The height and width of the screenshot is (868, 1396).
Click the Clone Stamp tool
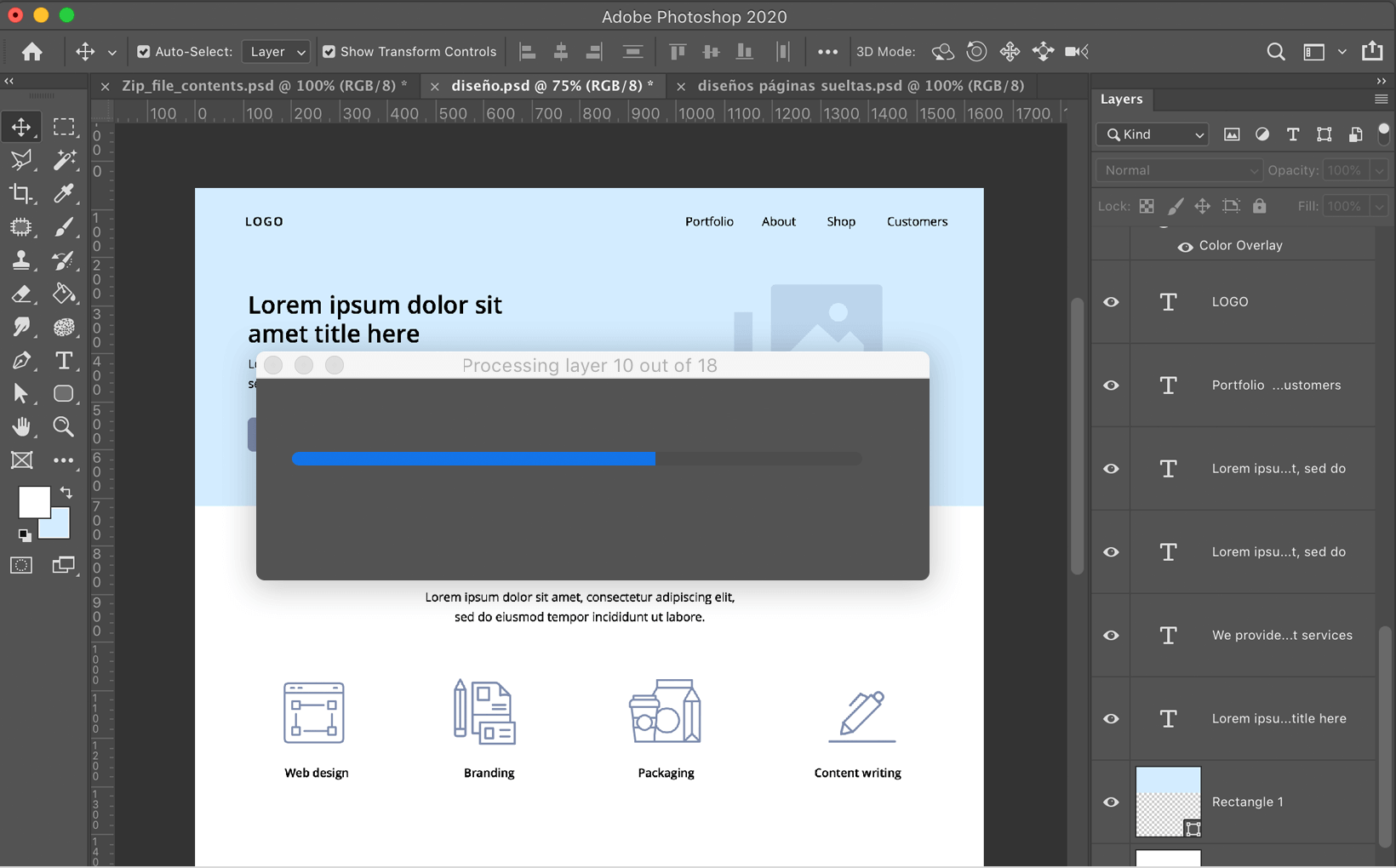point(21,260)
